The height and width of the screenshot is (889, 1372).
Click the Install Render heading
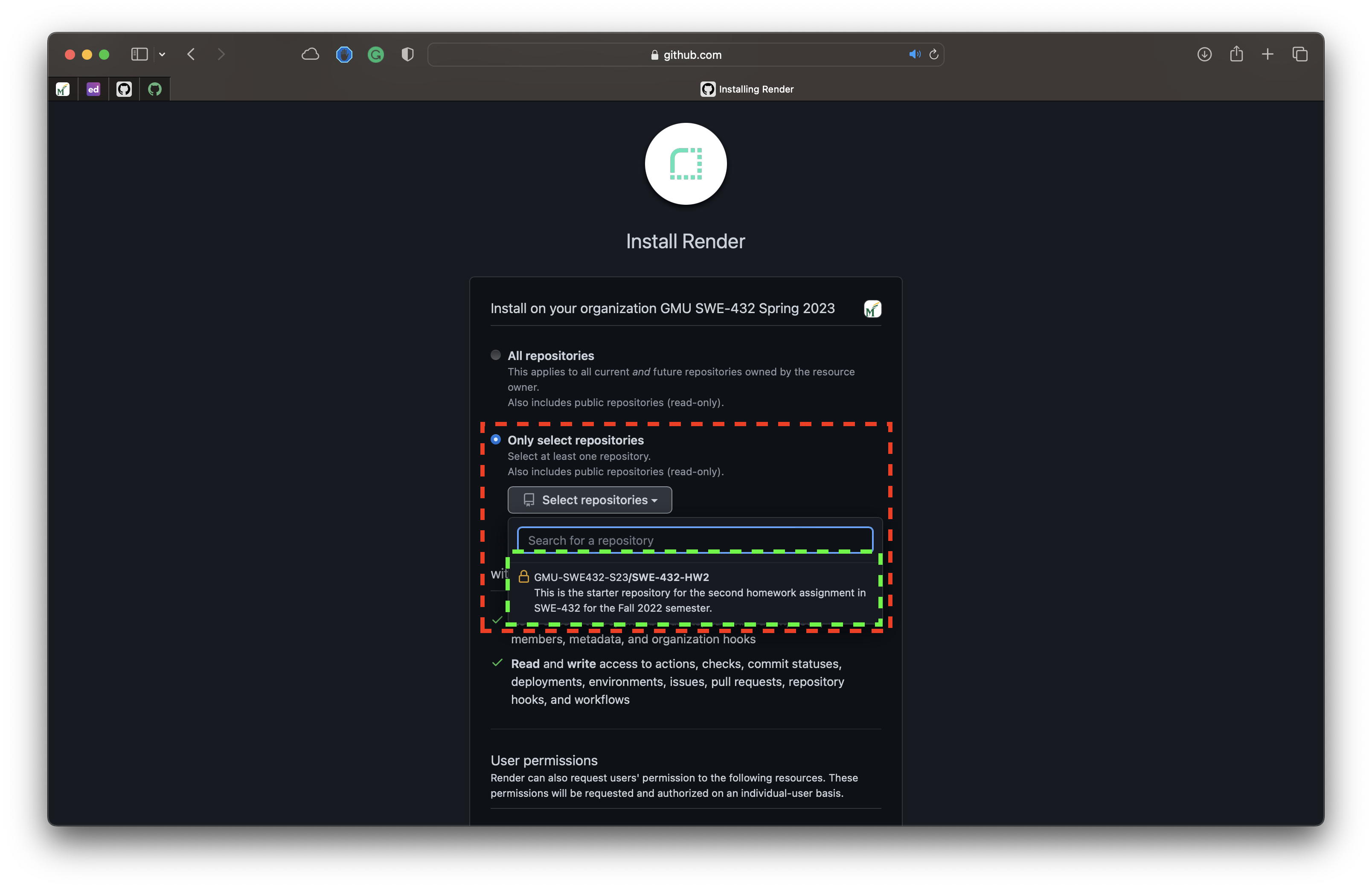[x=686, y=241]
